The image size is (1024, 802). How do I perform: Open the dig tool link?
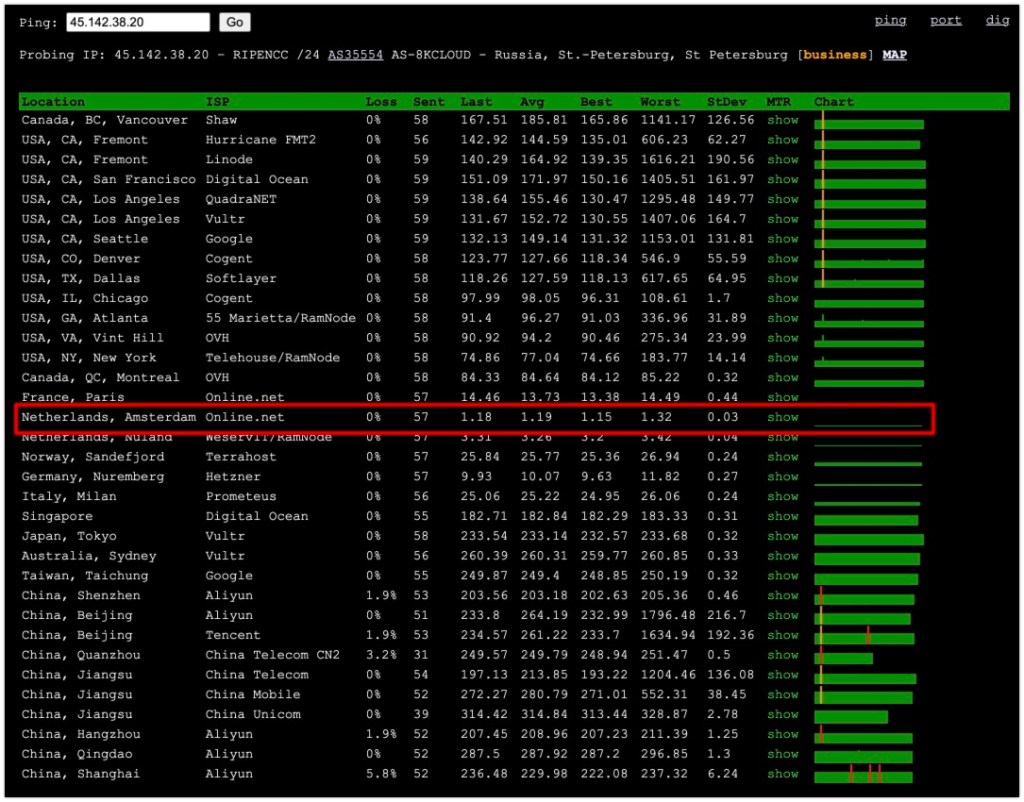[997, 20]
